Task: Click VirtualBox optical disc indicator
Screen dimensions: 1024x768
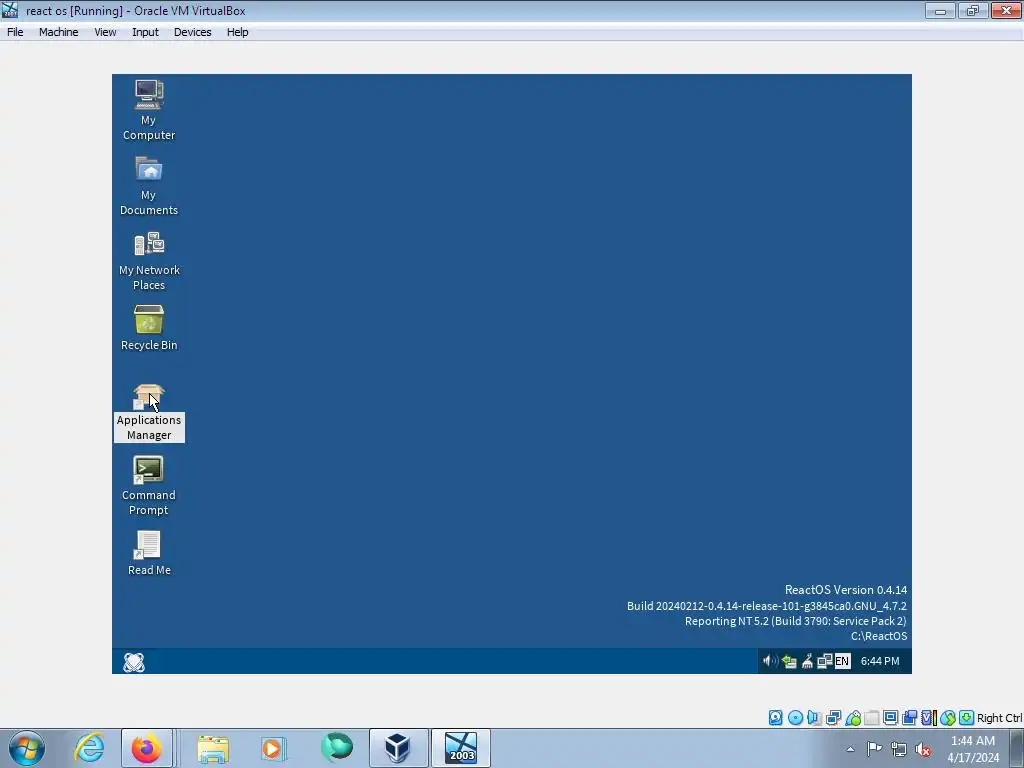Action: (x=795, y=718)
